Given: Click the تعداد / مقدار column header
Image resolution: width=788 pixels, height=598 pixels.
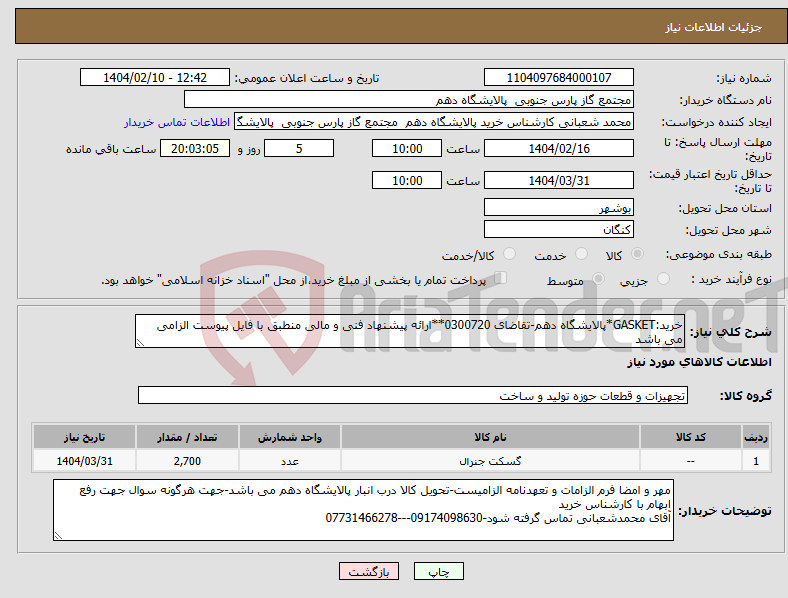Looking at the screenshot, I should (x=187, y=437).
